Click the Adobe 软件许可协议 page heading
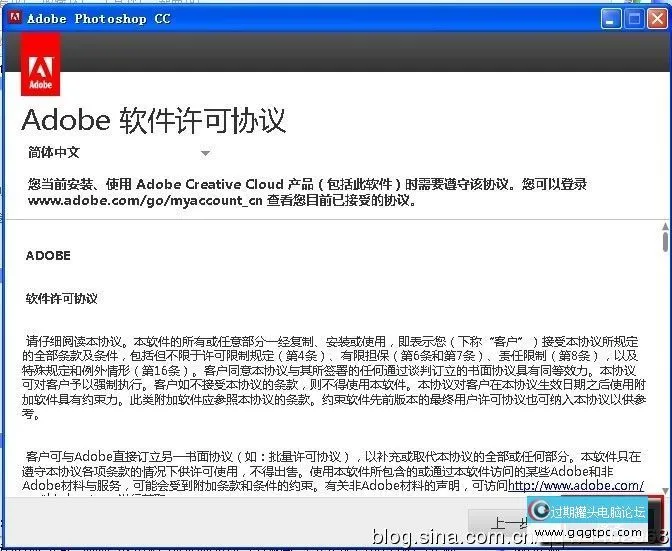Image resolution: width=672 pixels, height=551 pixels. (154, 120)
